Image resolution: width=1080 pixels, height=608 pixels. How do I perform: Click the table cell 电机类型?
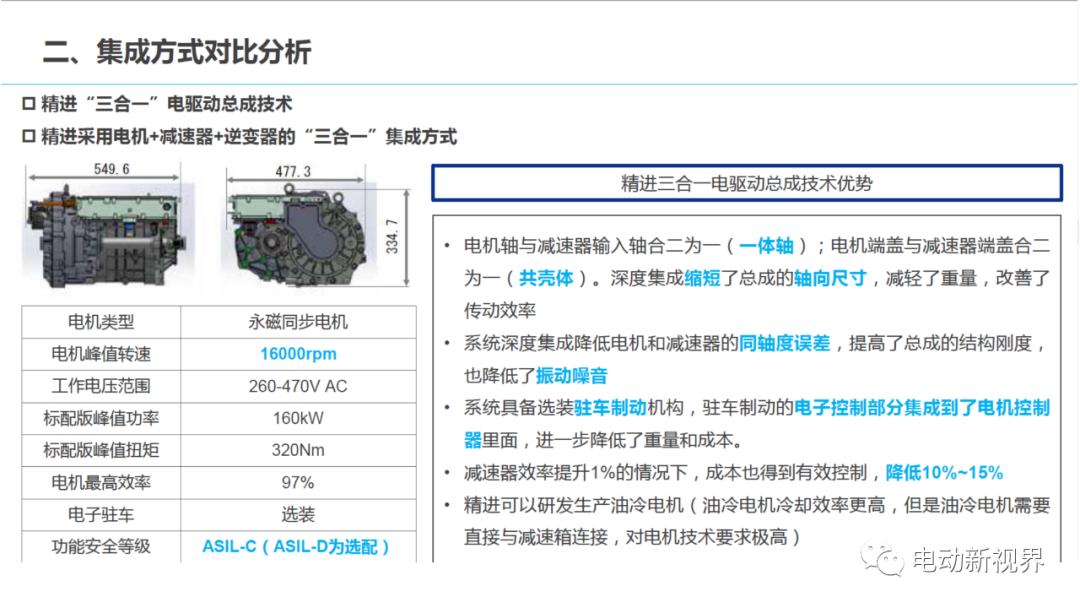(101, 322)
